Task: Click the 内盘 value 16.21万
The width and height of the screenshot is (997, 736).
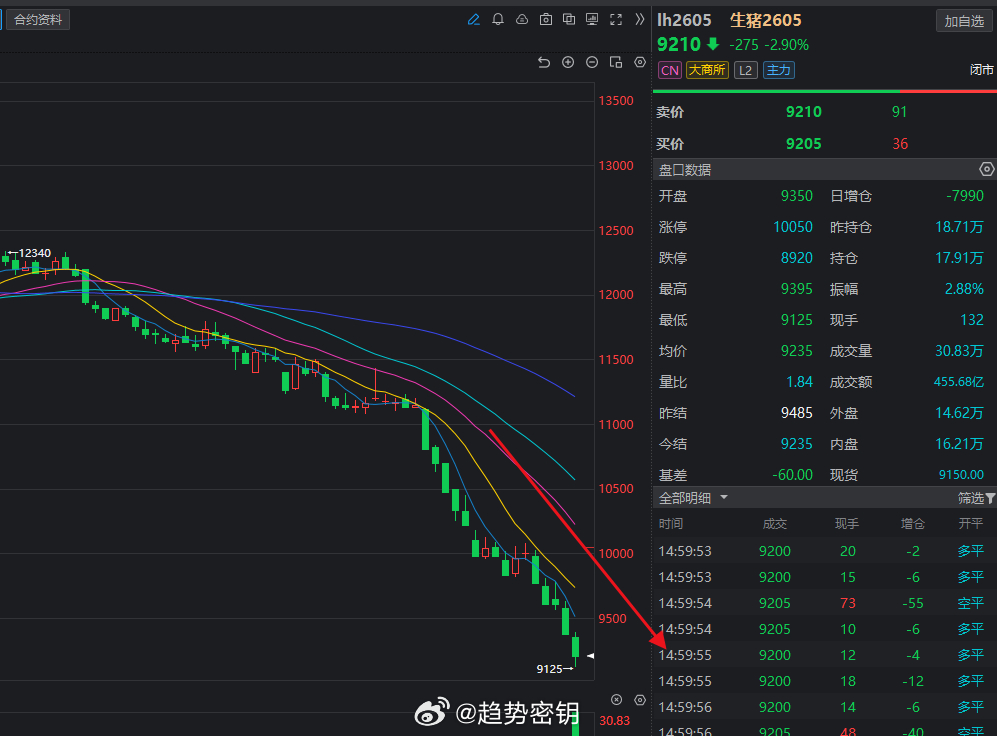Action: [x=959, y=444]
